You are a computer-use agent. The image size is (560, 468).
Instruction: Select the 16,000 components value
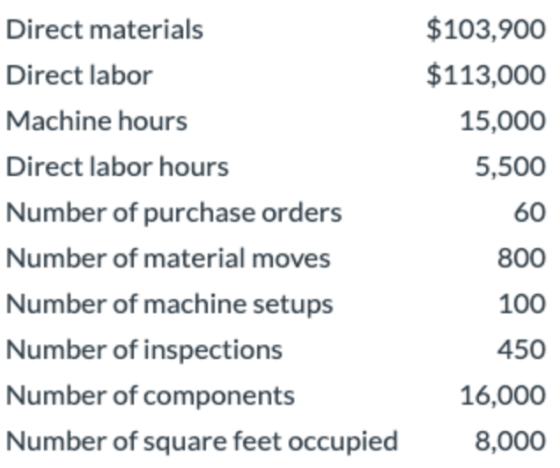[x=502, y=395]
